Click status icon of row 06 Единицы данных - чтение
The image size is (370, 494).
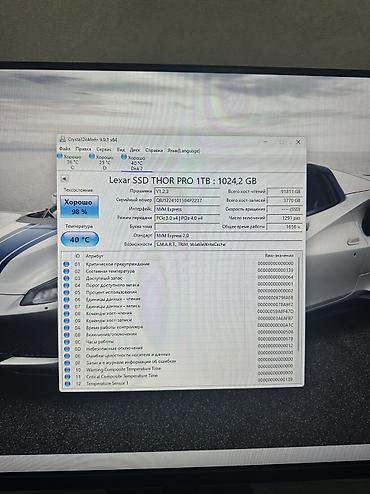66,299
